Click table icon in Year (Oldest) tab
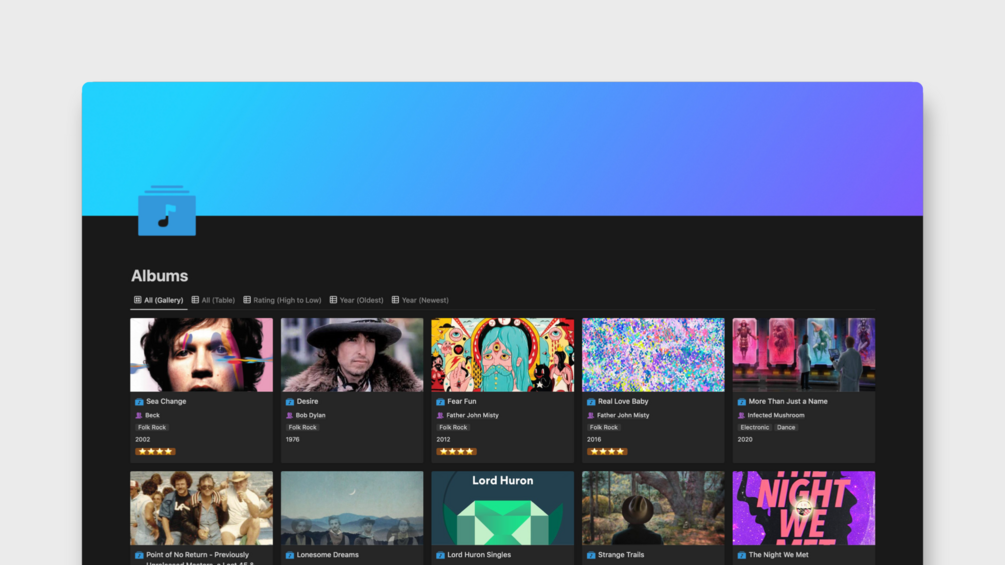This screenshot has width=1005, height=565. coord(333,300)
